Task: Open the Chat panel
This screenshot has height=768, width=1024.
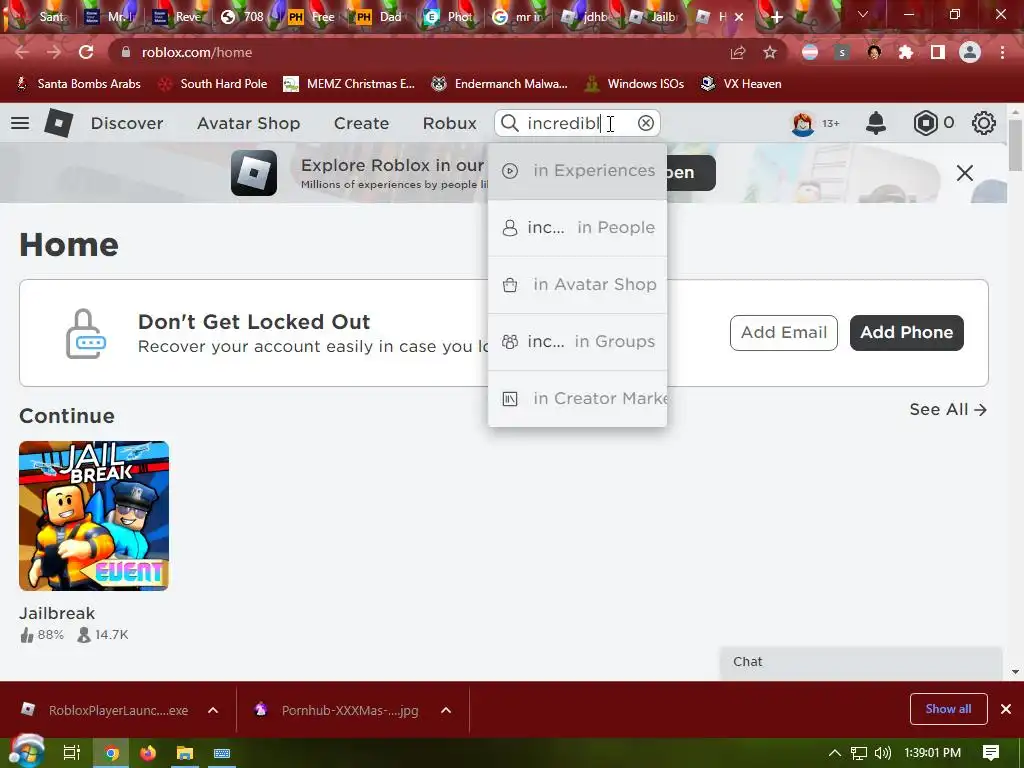Action: point(861,662)
